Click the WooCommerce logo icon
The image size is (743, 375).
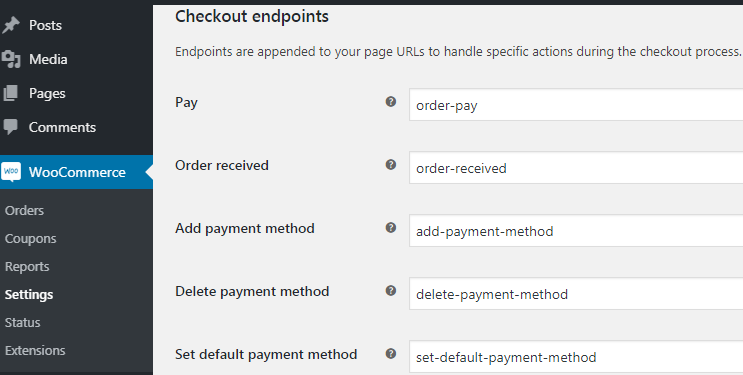(x=11, y=172)
